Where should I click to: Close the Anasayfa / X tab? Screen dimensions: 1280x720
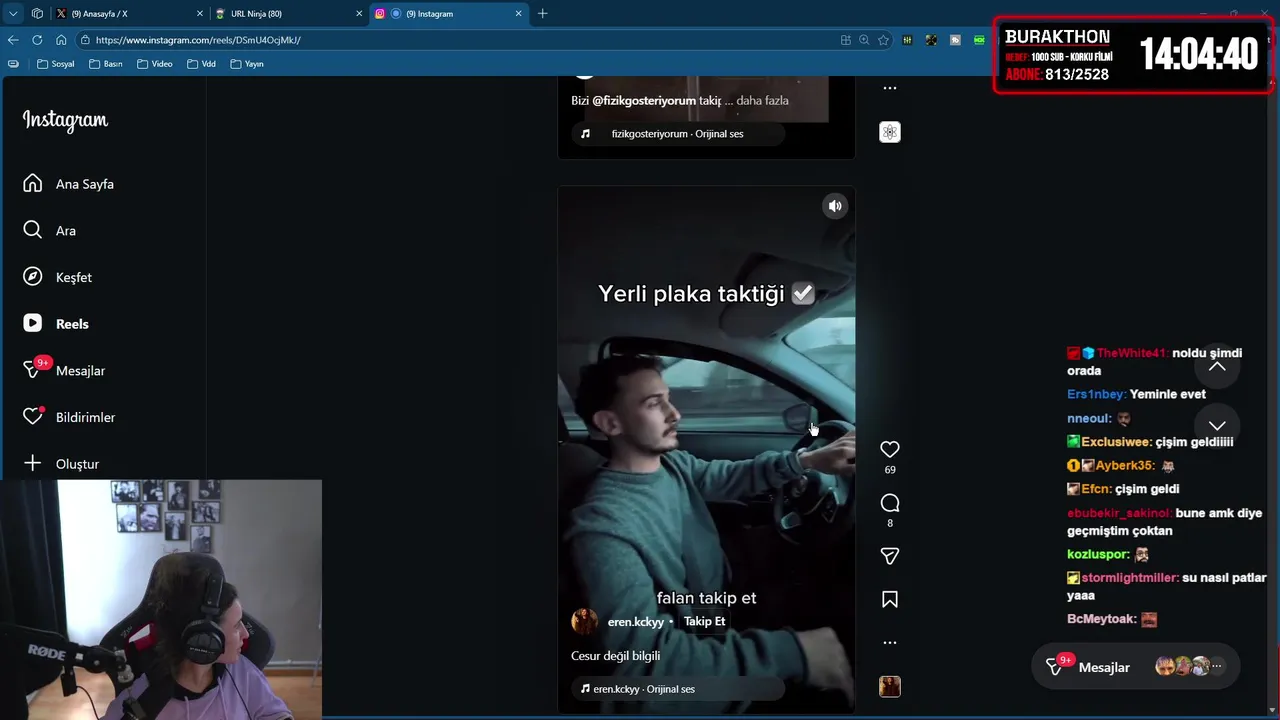point(199,13)
